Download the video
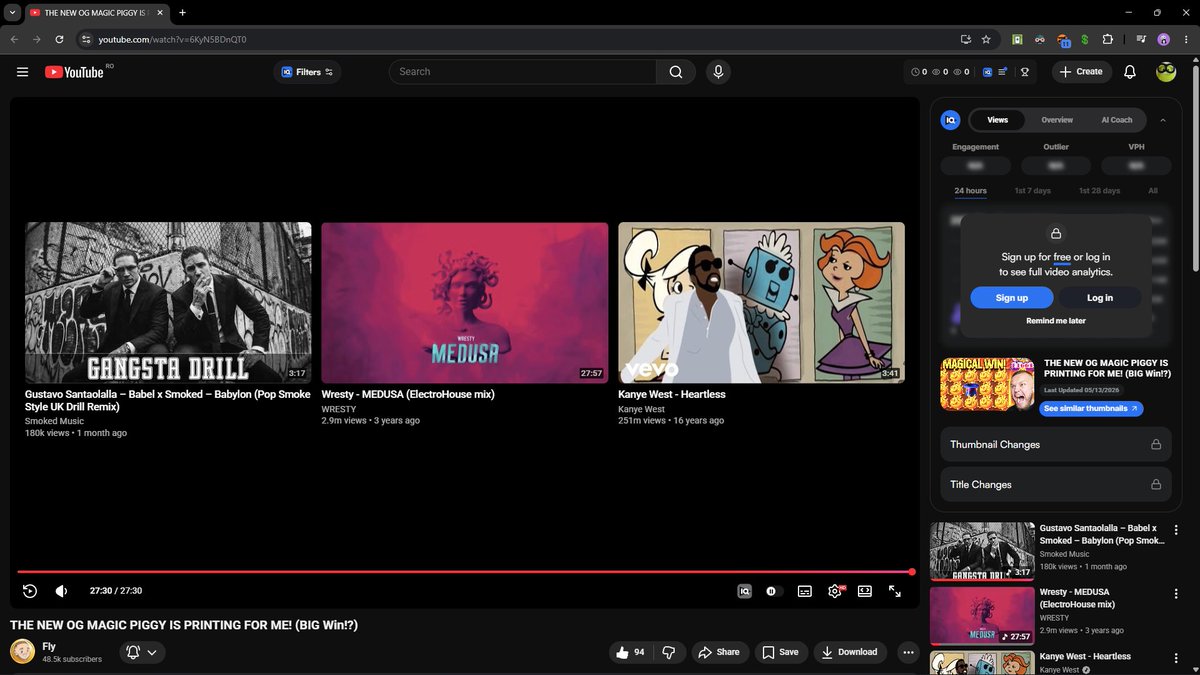 [x=849, y=652]
